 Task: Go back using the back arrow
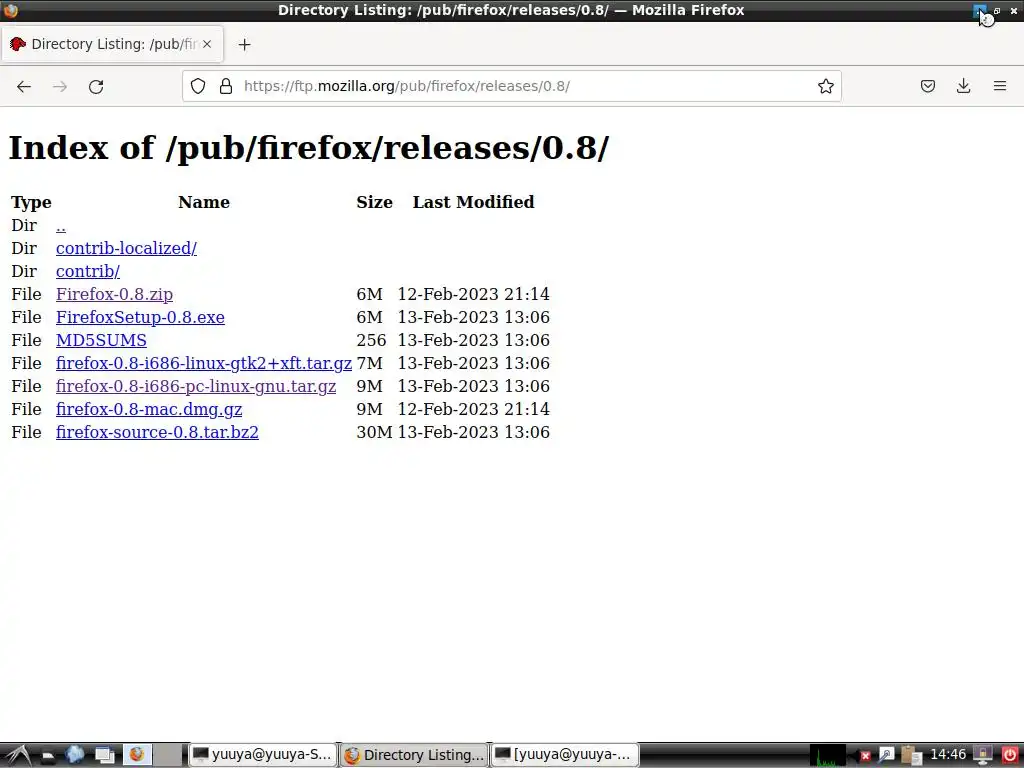[24, 86]
